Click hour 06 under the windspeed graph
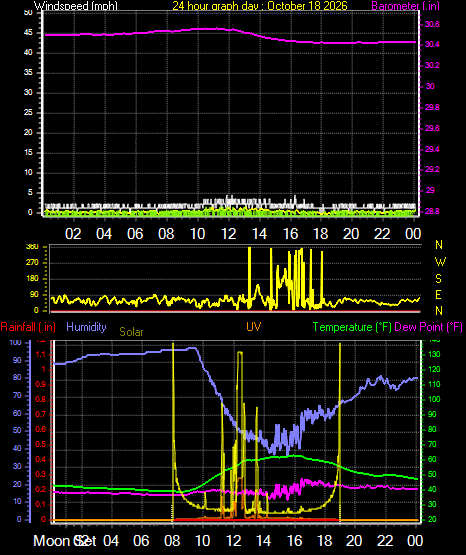Image resolution: width=466 pixels, height=555 pixels. click(135, 234)
